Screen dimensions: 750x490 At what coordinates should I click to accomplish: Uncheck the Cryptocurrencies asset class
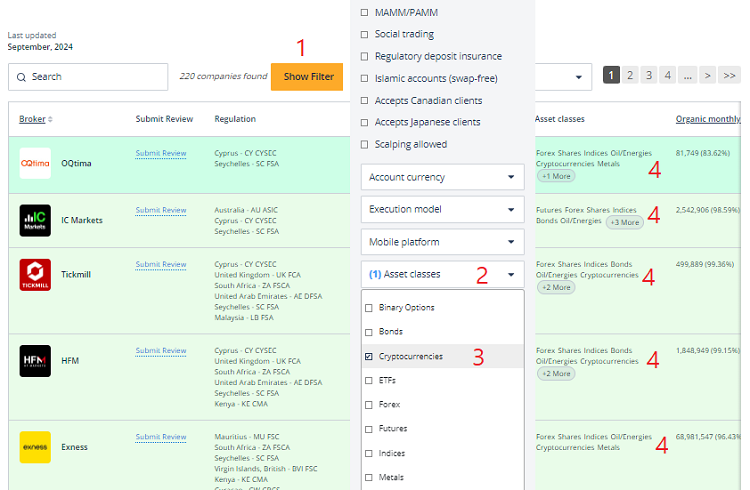369,356
